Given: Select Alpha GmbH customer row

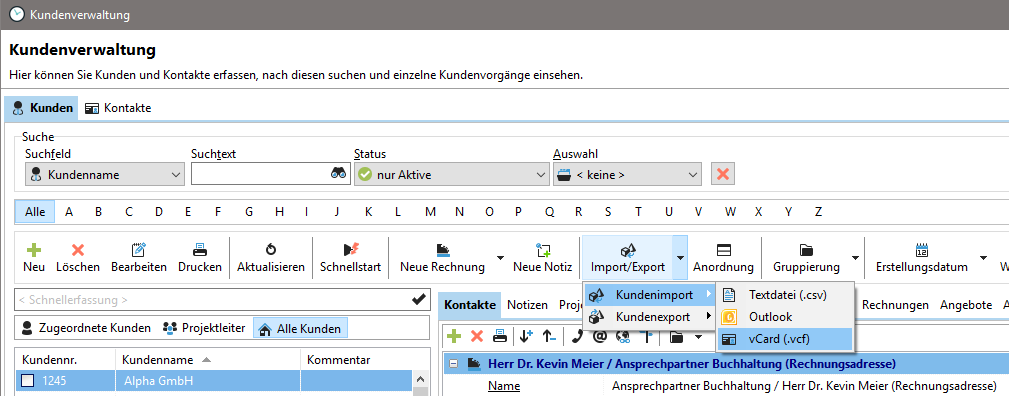Looking at the screenshot, I should point(213,381).
